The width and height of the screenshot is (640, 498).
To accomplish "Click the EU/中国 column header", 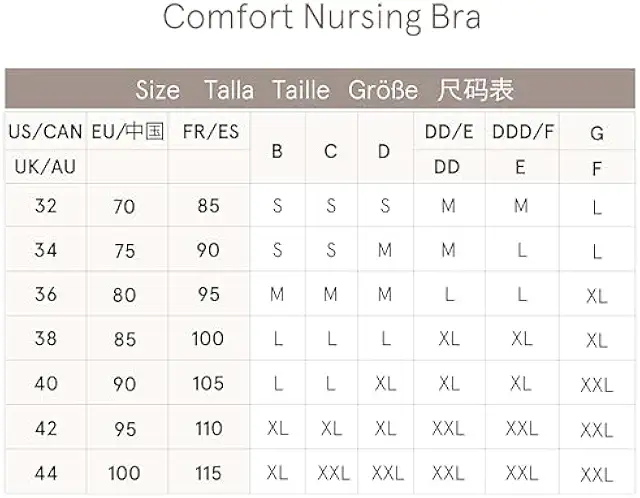I will [127, 132].
